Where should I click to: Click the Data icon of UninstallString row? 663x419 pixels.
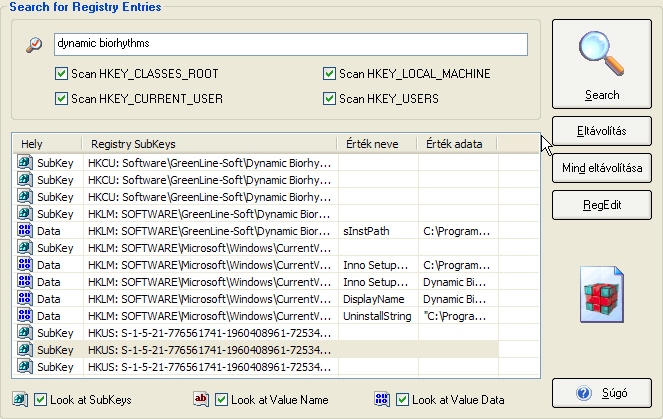point(24,315)
